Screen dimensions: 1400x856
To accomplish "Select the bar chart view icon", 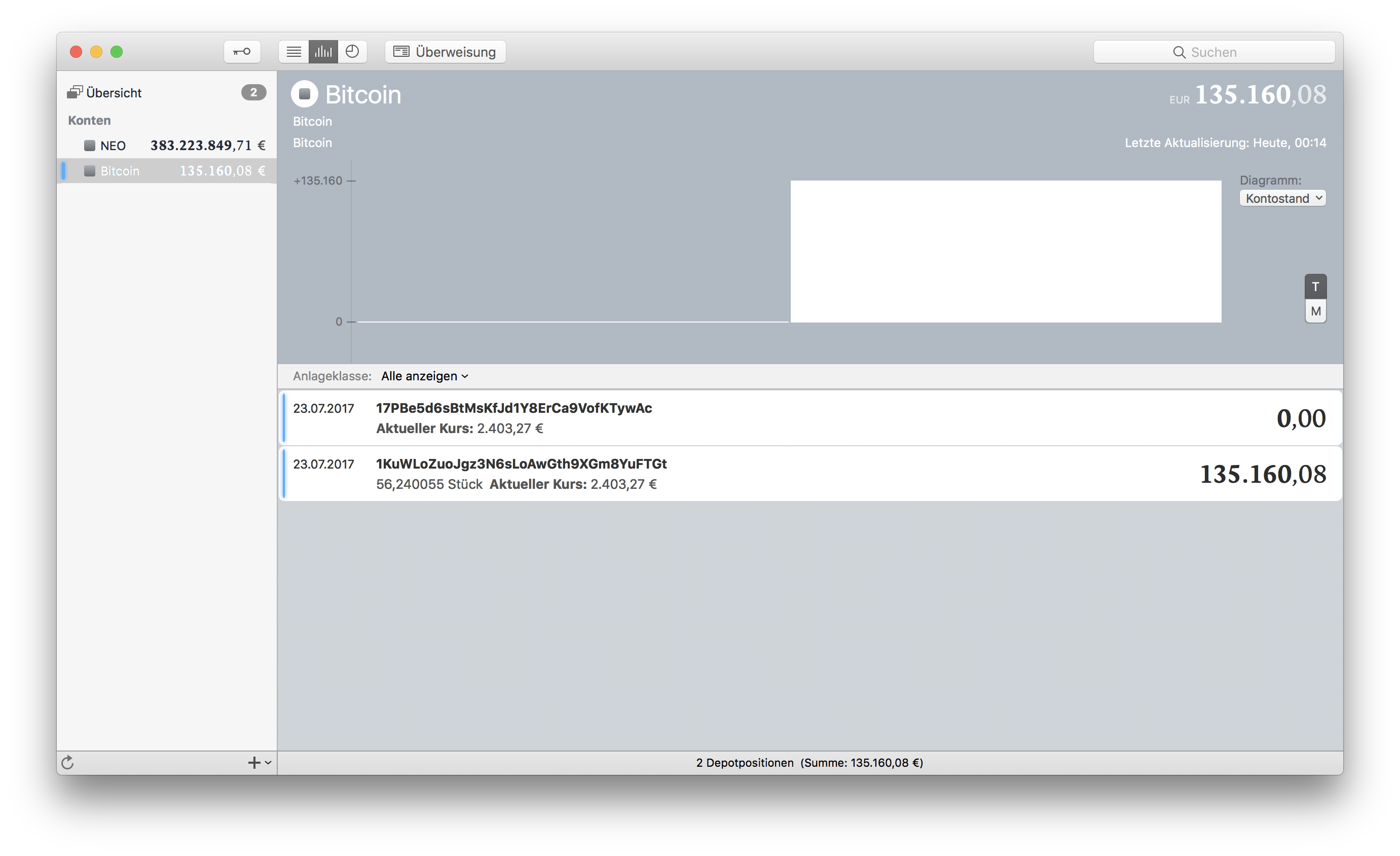I will [x=323, y=52].
